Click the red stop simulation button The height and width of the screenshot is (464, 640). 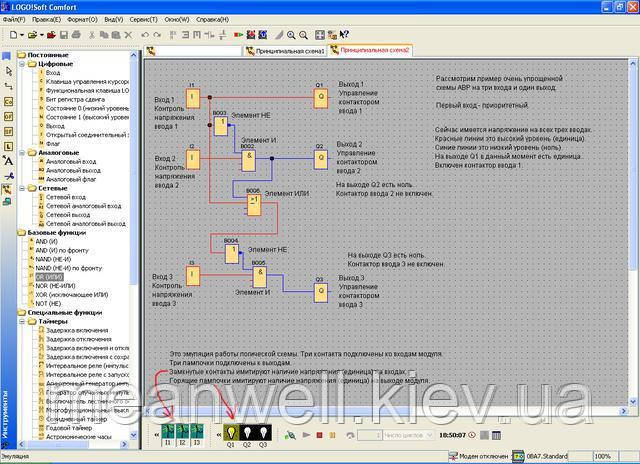pos(319,435)
